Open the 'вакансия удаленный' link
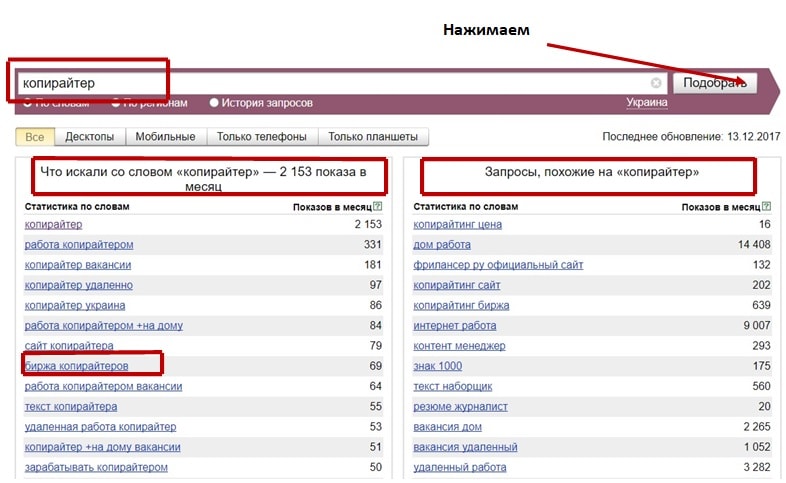 pos(465,447)
